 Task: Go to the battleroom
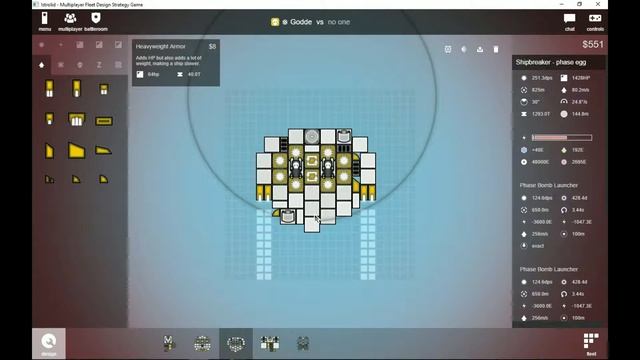[96, 22]
